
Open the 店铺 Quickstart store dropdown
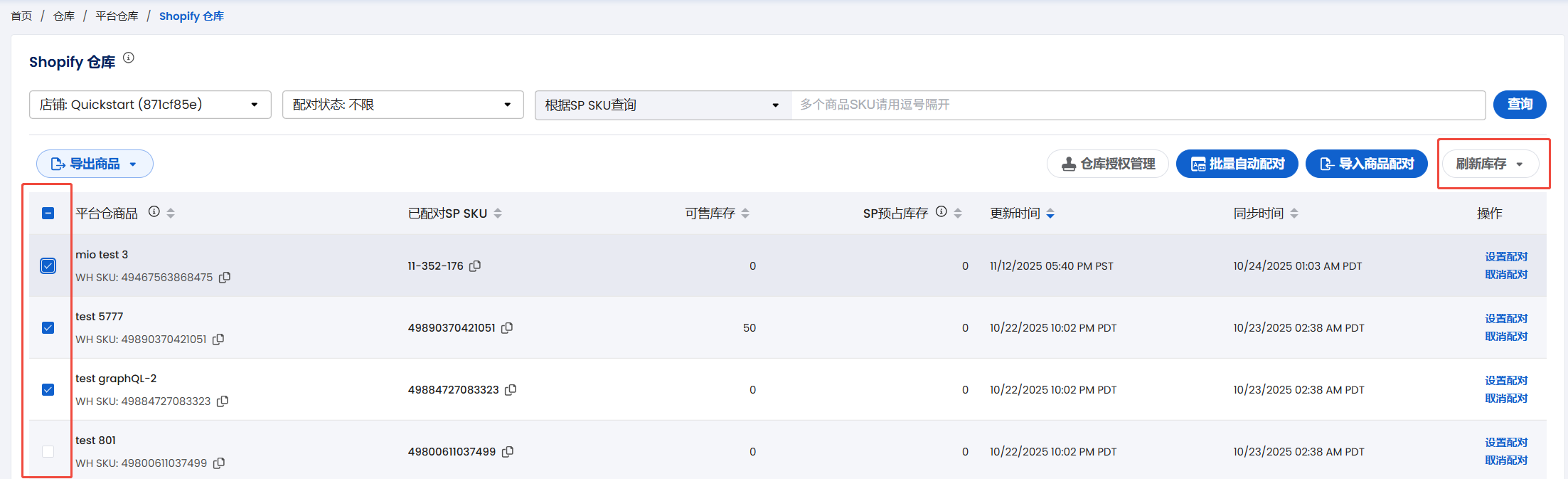[150, 105]
